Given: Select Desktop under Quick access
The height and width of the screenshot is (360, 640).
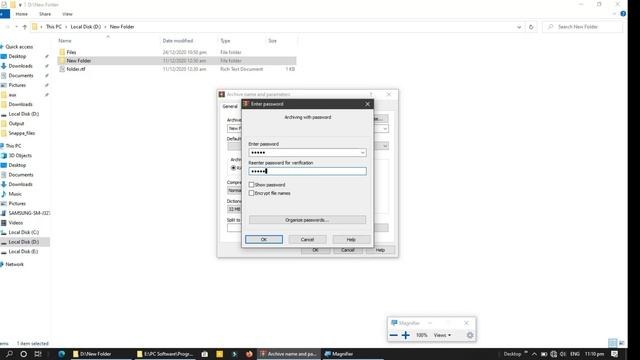Looking at the screenshot, I should pos(17,56).
